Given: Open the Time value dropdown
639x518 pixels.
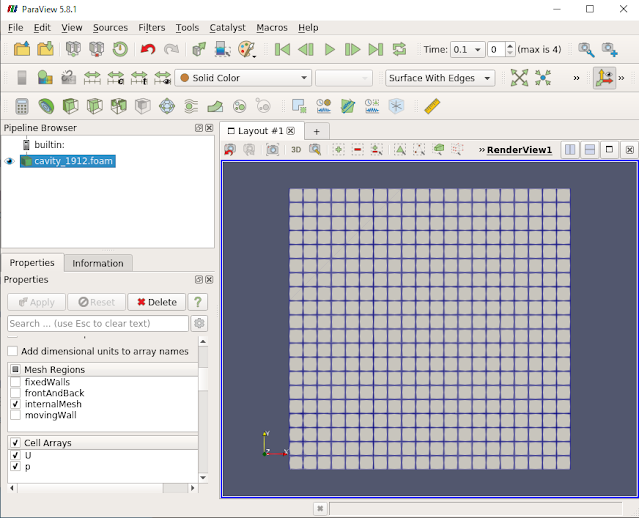Looking at the screenshot, I should (467, 50).
